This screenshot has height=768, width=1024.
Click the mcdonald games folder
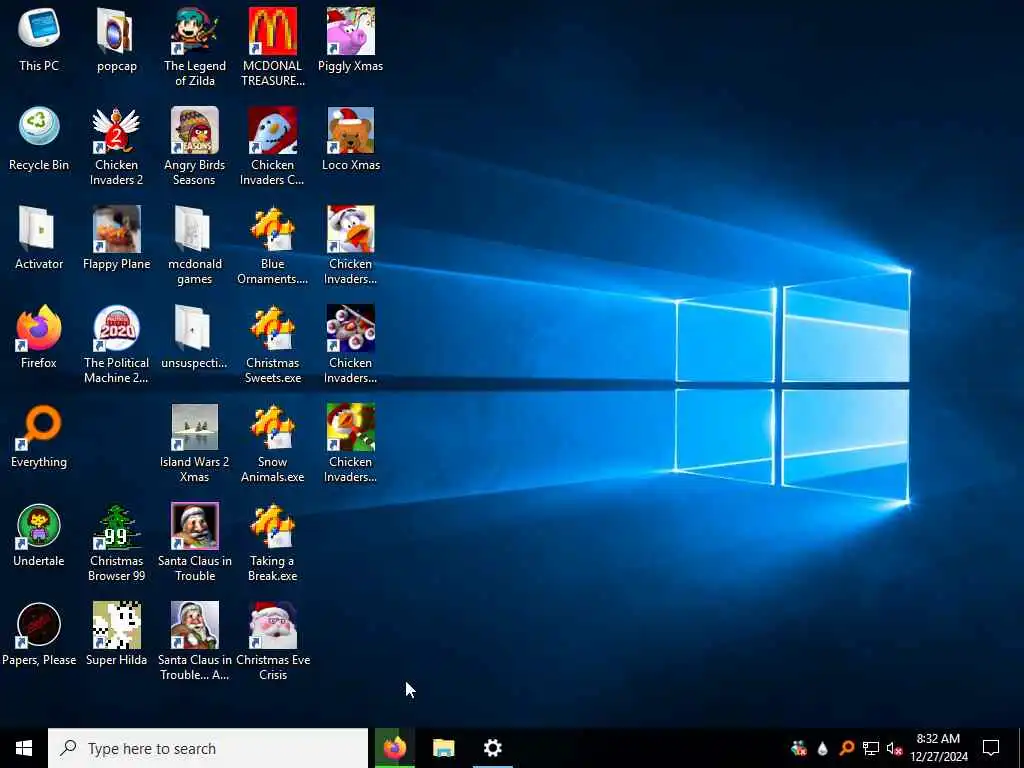click(x=195, y=229)
